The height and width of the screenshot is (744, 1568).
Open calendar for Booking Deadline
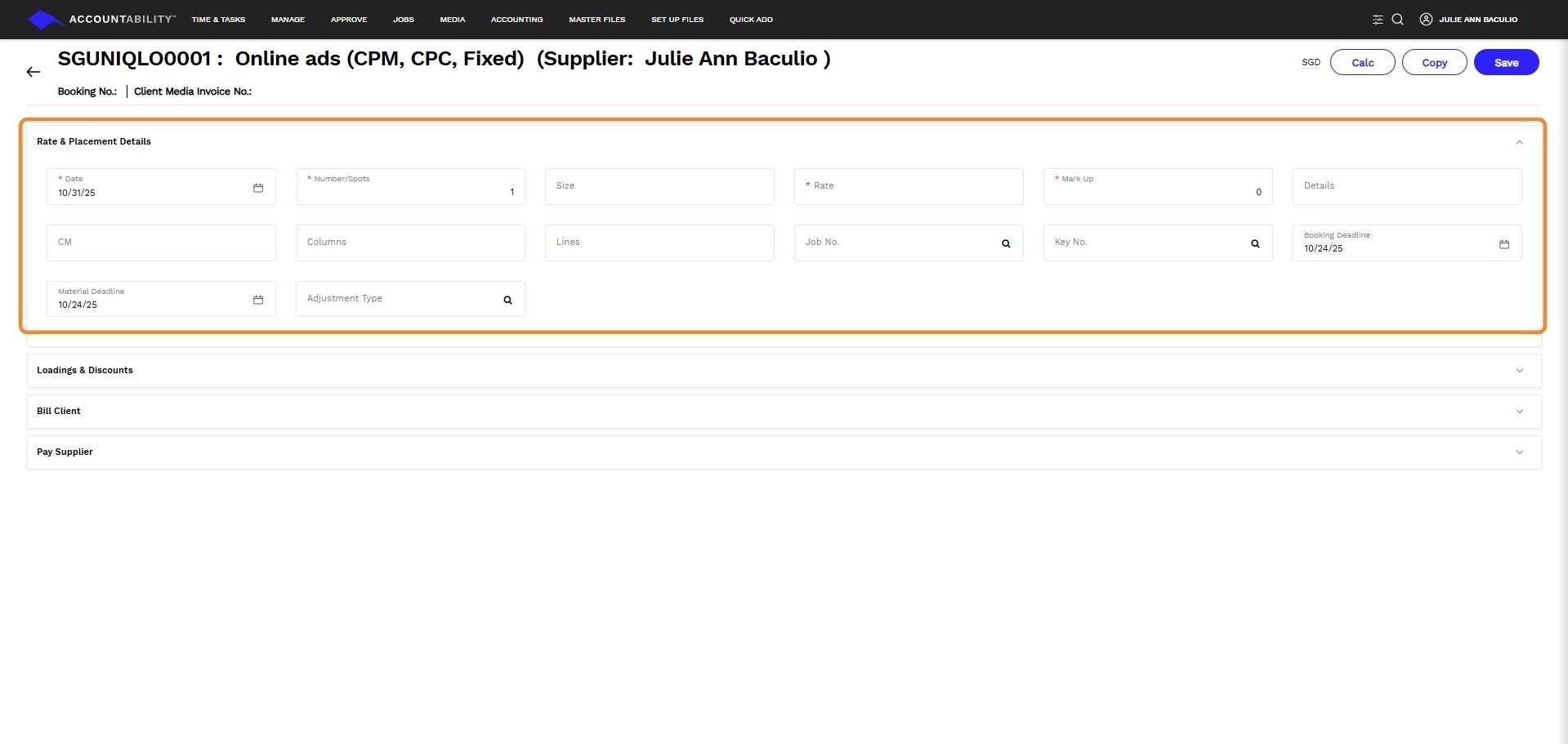(1504, 244)
